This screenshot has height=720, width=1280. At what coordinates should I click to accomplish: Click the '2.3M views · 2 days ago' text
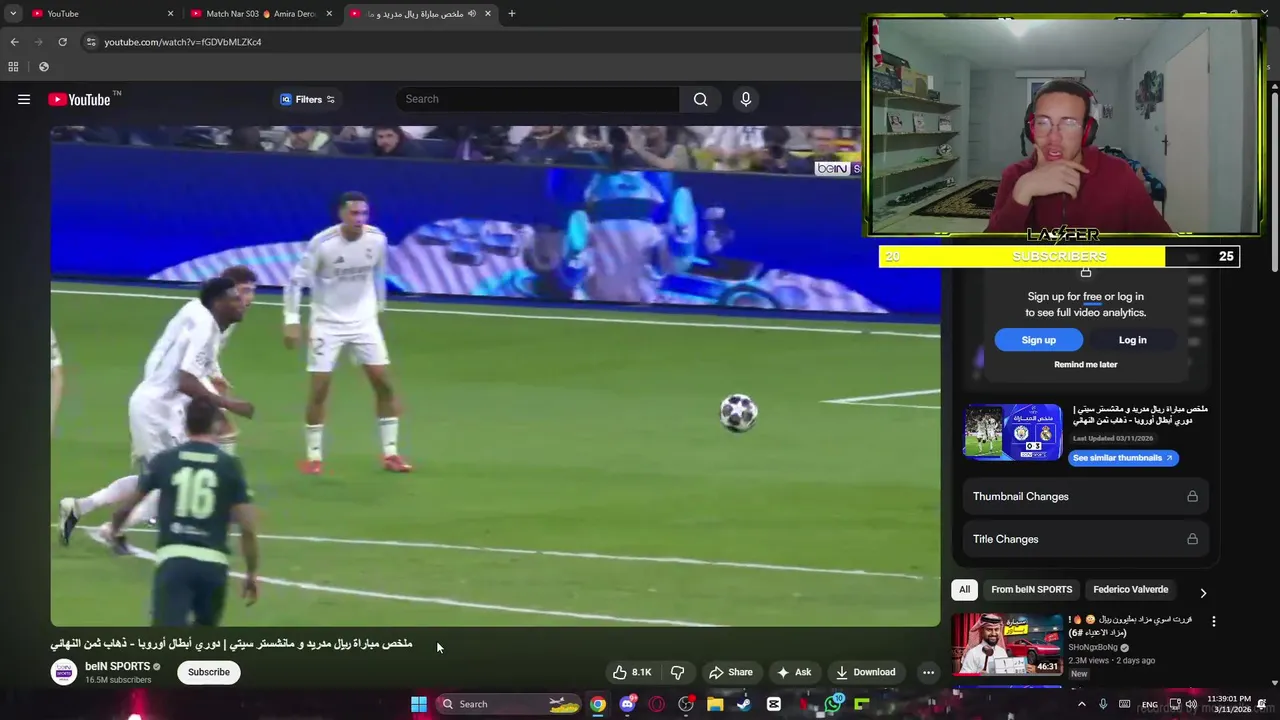[1111, 661]
